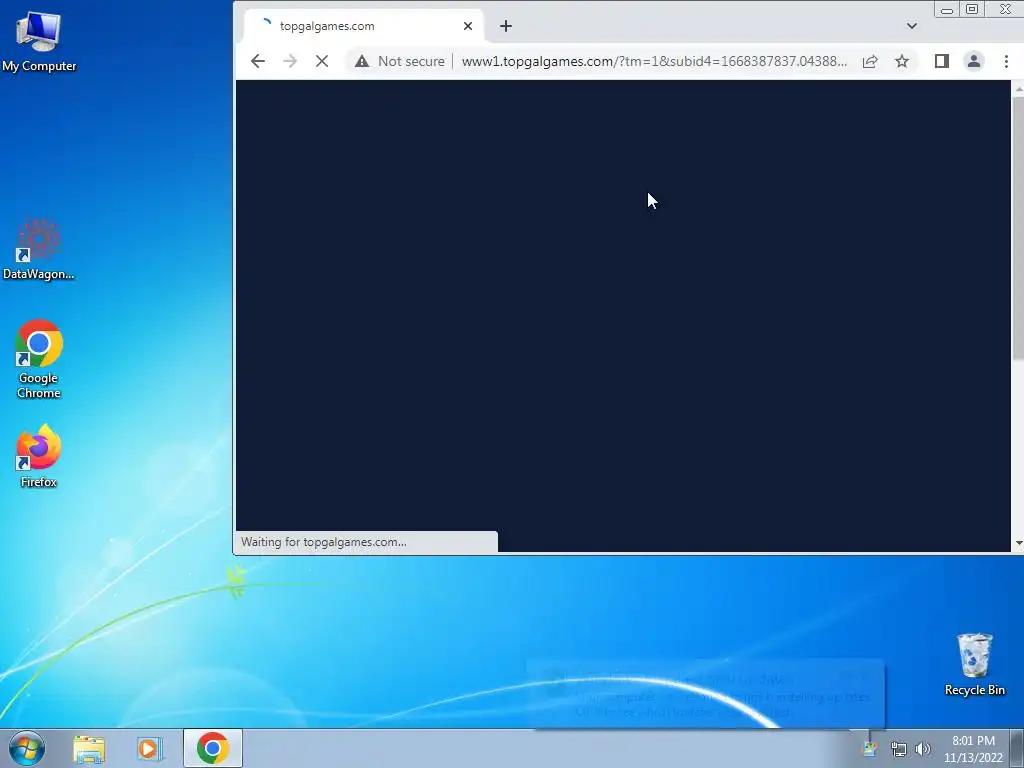Close the topgalgames.com tab

(x=468, y=26)
